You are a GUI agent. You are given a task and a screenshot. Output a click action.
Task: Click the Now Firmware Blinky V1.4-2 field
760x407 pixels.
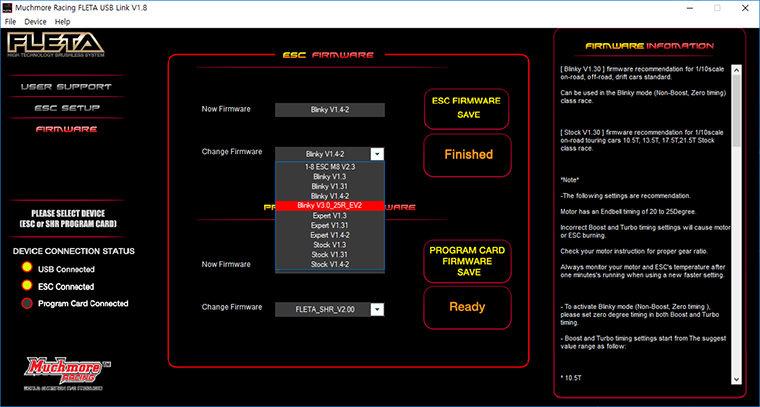(330, 110)
